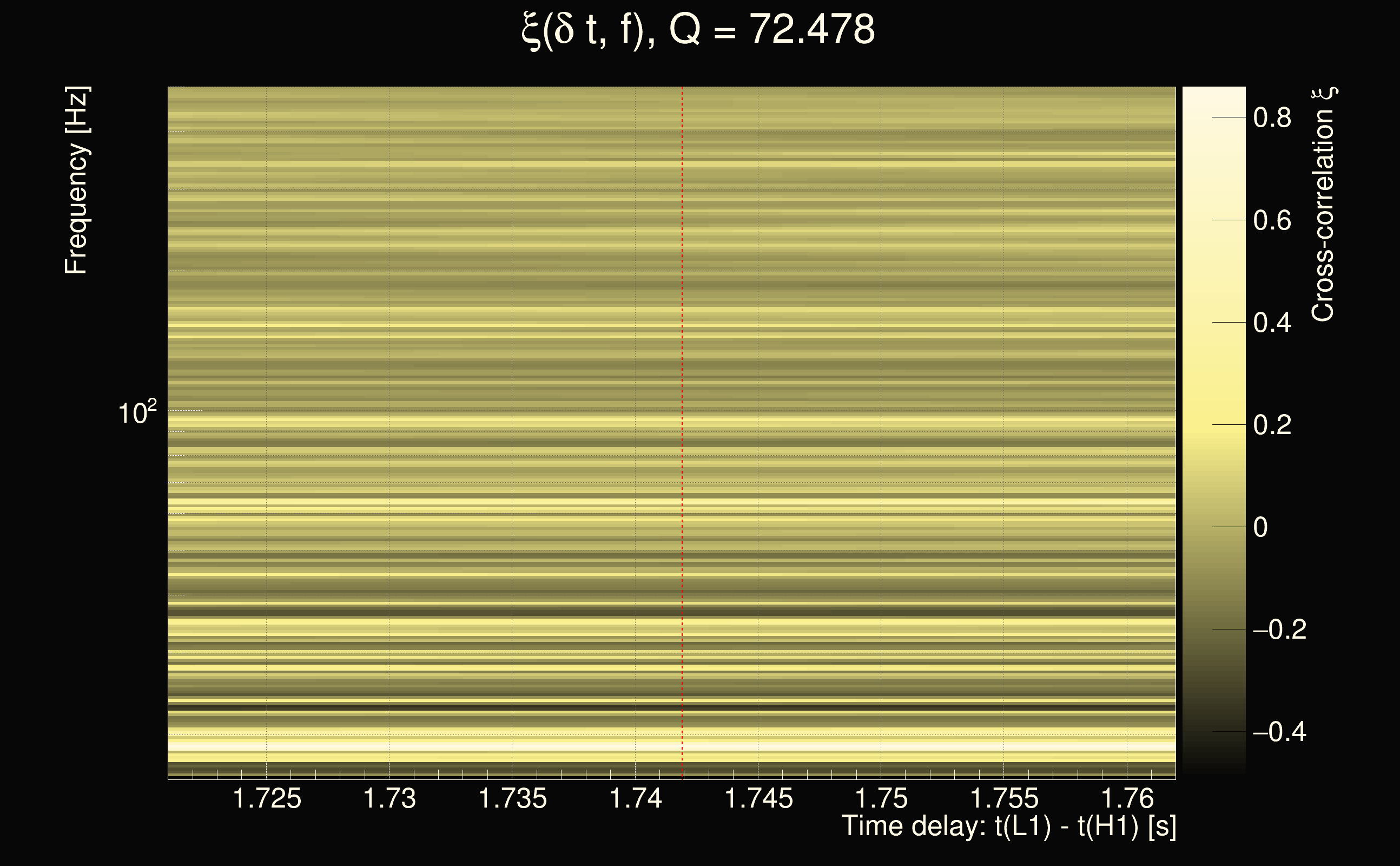1400x866 pixels.
Task: Click the 0.2 colorbar tick label
Action: (x=1272, y=425)
